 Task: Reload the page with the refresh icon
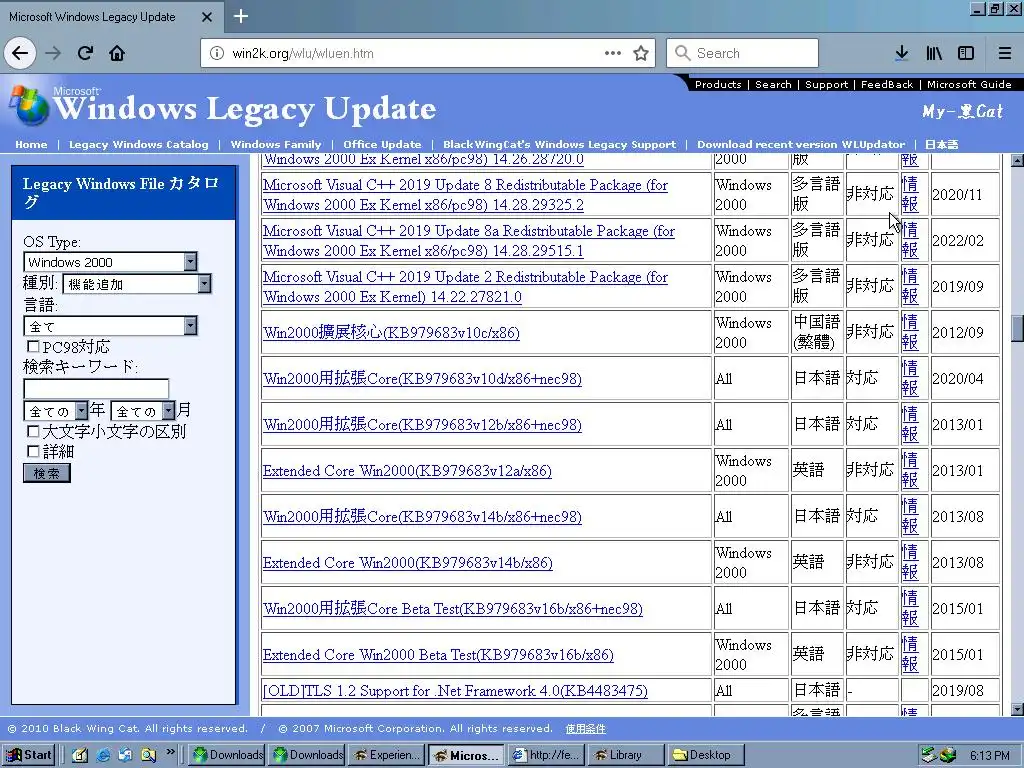(85, 53)
